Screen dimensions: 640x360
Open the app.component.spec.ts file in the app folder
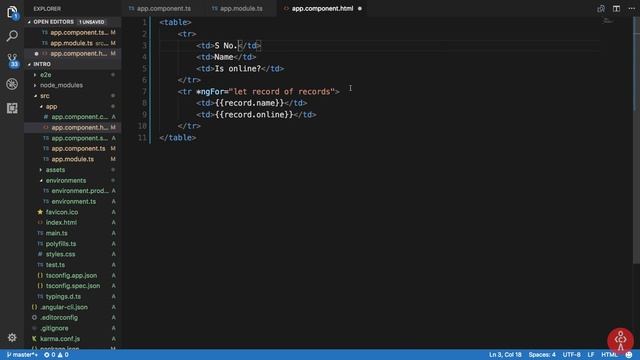(73, 138)
